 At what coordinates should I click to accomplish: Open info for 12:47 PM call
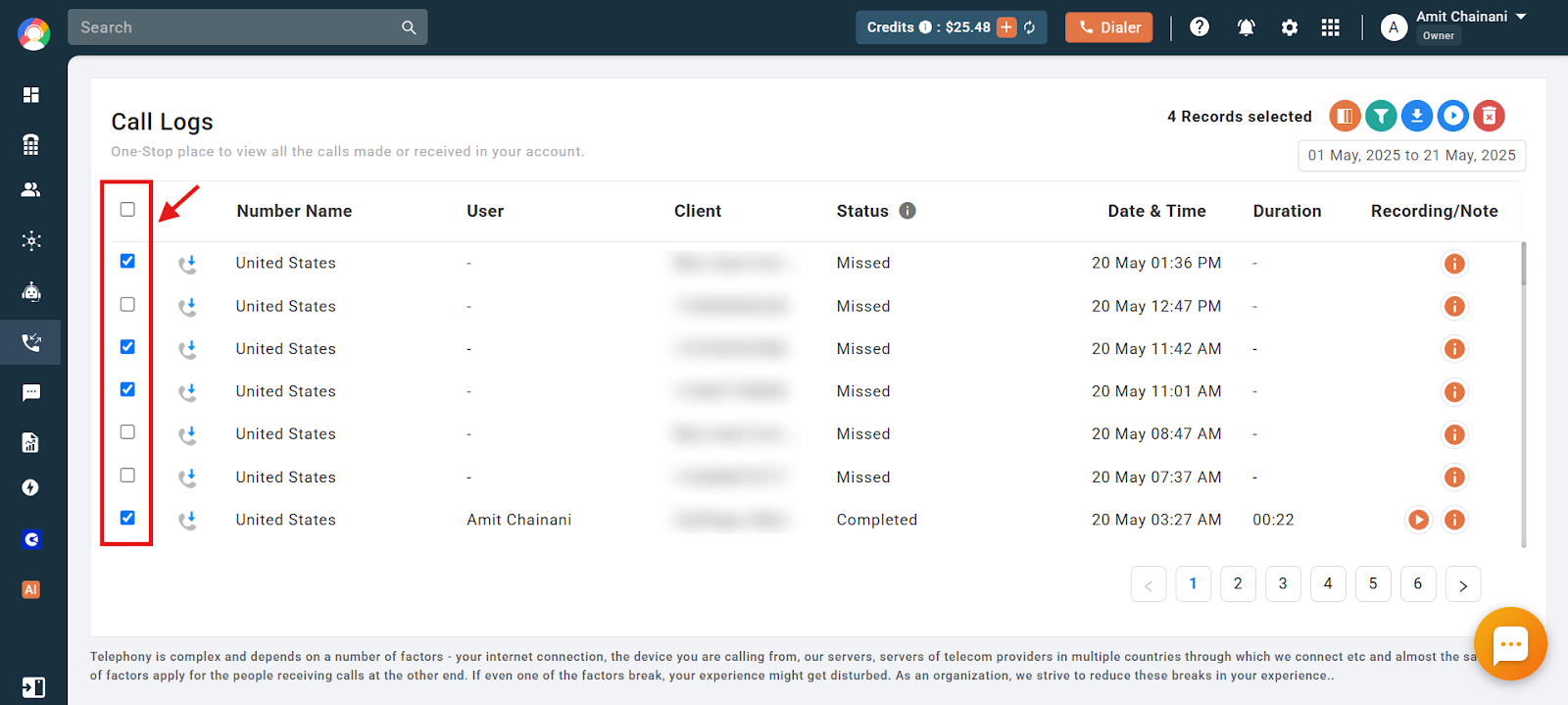point(1454,307)
